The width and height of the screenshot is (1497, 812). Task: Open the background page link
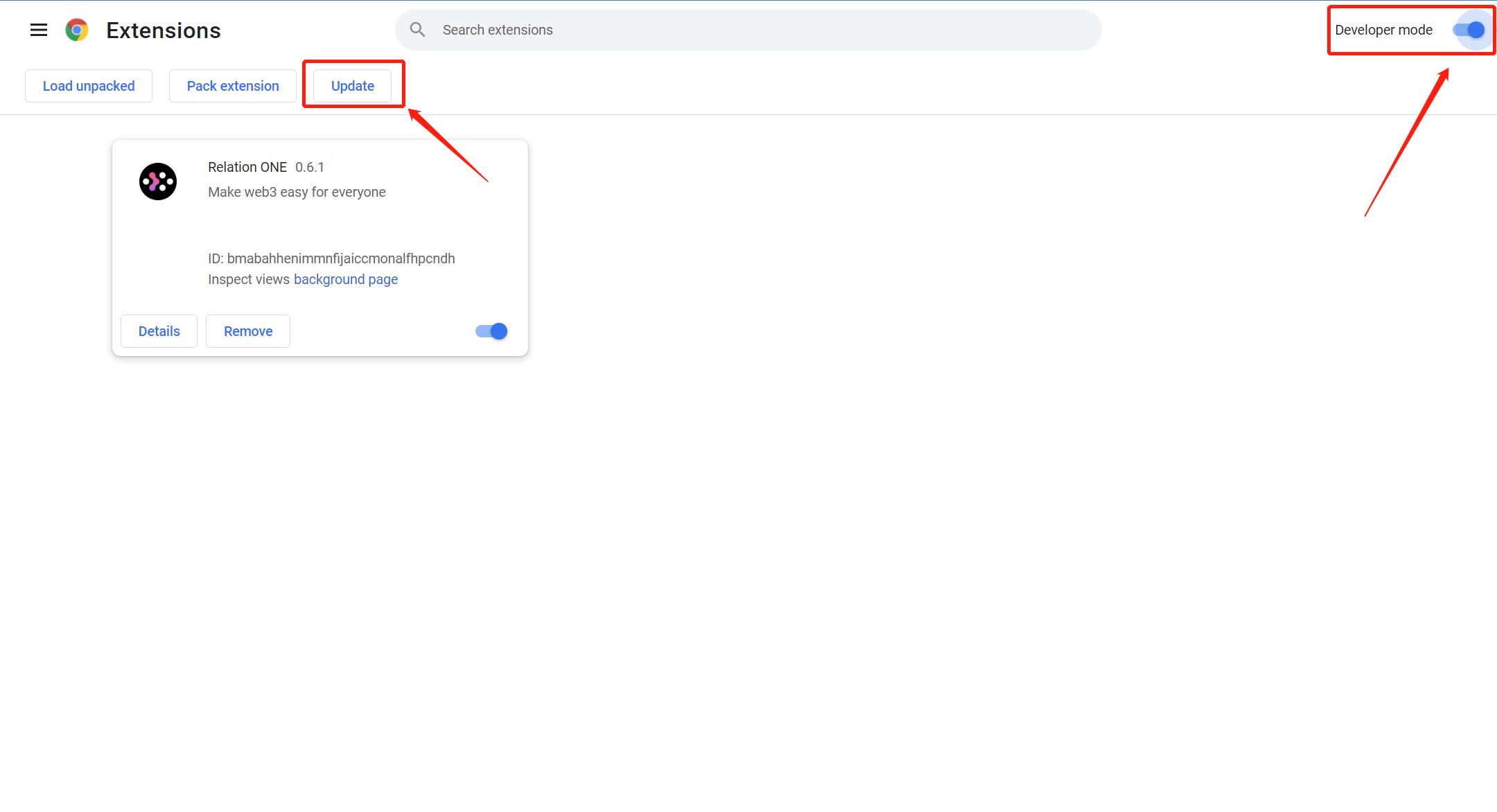point(346,279)
